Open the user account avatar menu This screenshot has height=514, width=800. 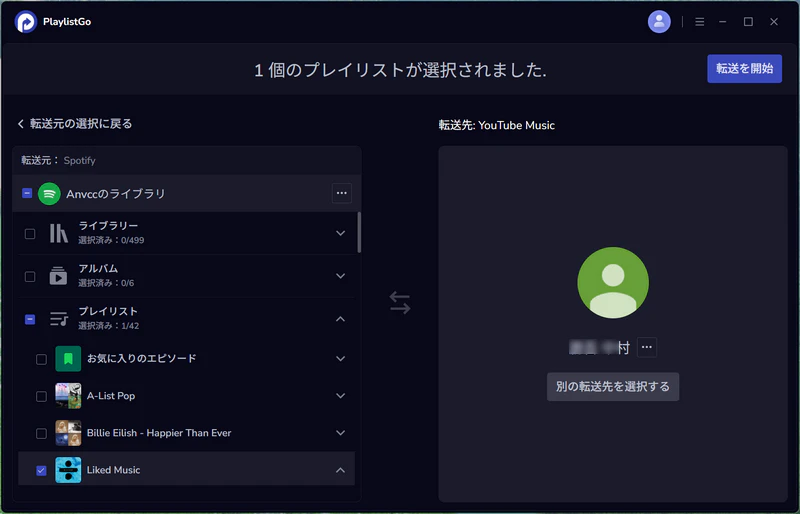[x=659, y=21]
